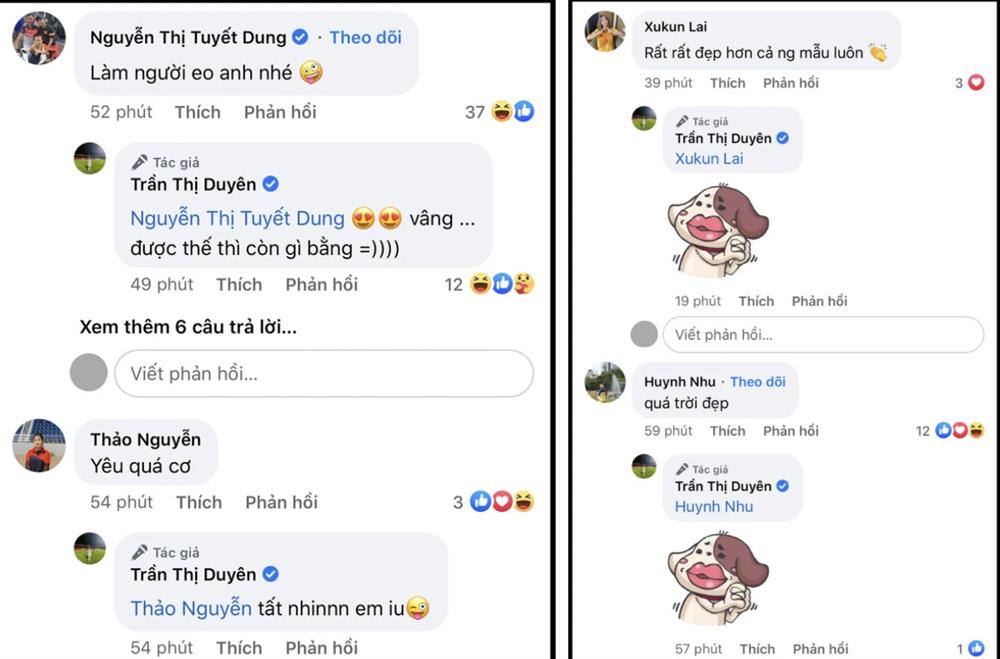
Task: Click the clapping hands emoji in Xukun Lai's comment
Action: click(877, 54)
